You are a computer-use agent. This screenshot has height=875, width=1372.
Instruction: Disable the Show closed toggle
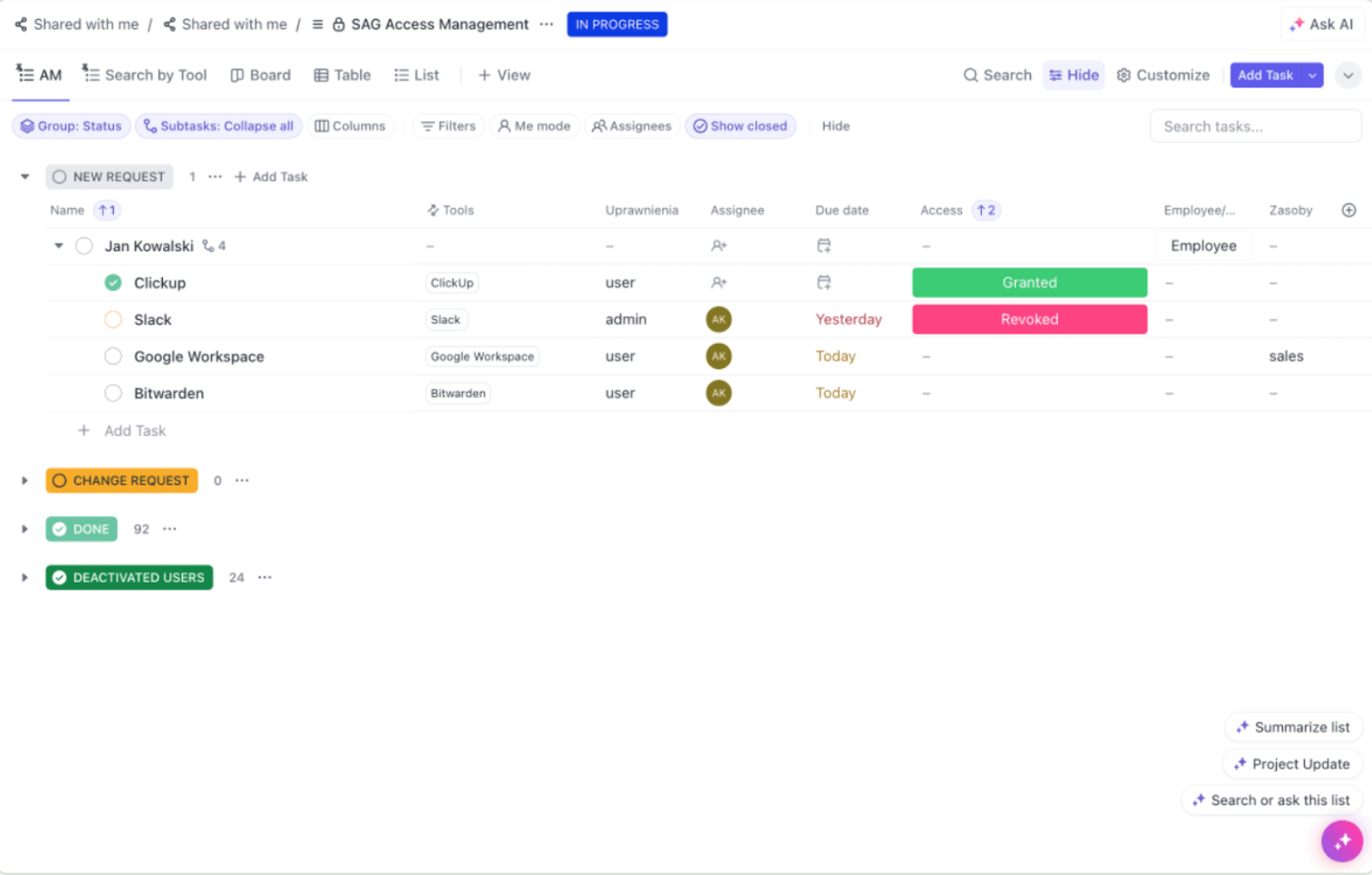tap(740, 125)
